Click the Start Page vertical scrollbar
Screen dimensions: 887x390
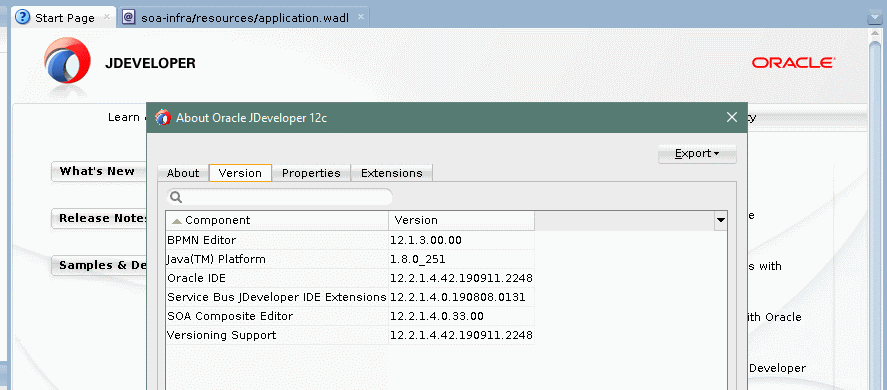(x=876, y=215)
